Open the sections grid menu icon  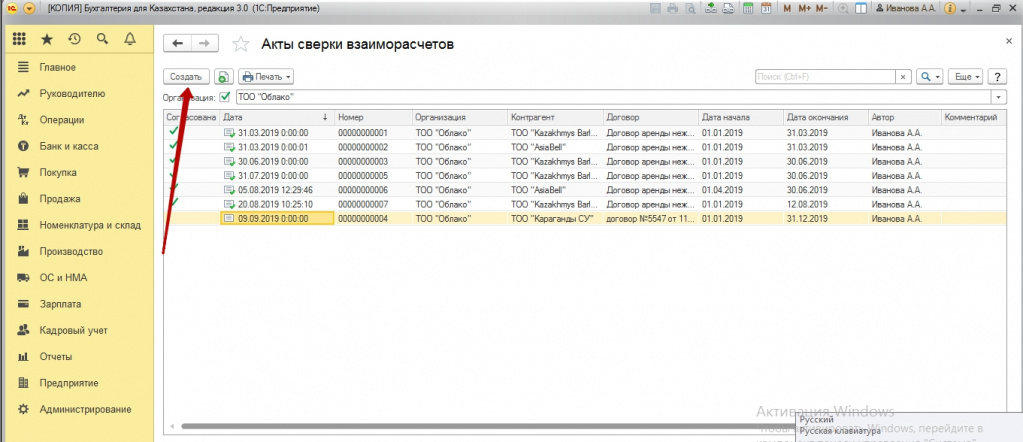[x=19, y=39]
